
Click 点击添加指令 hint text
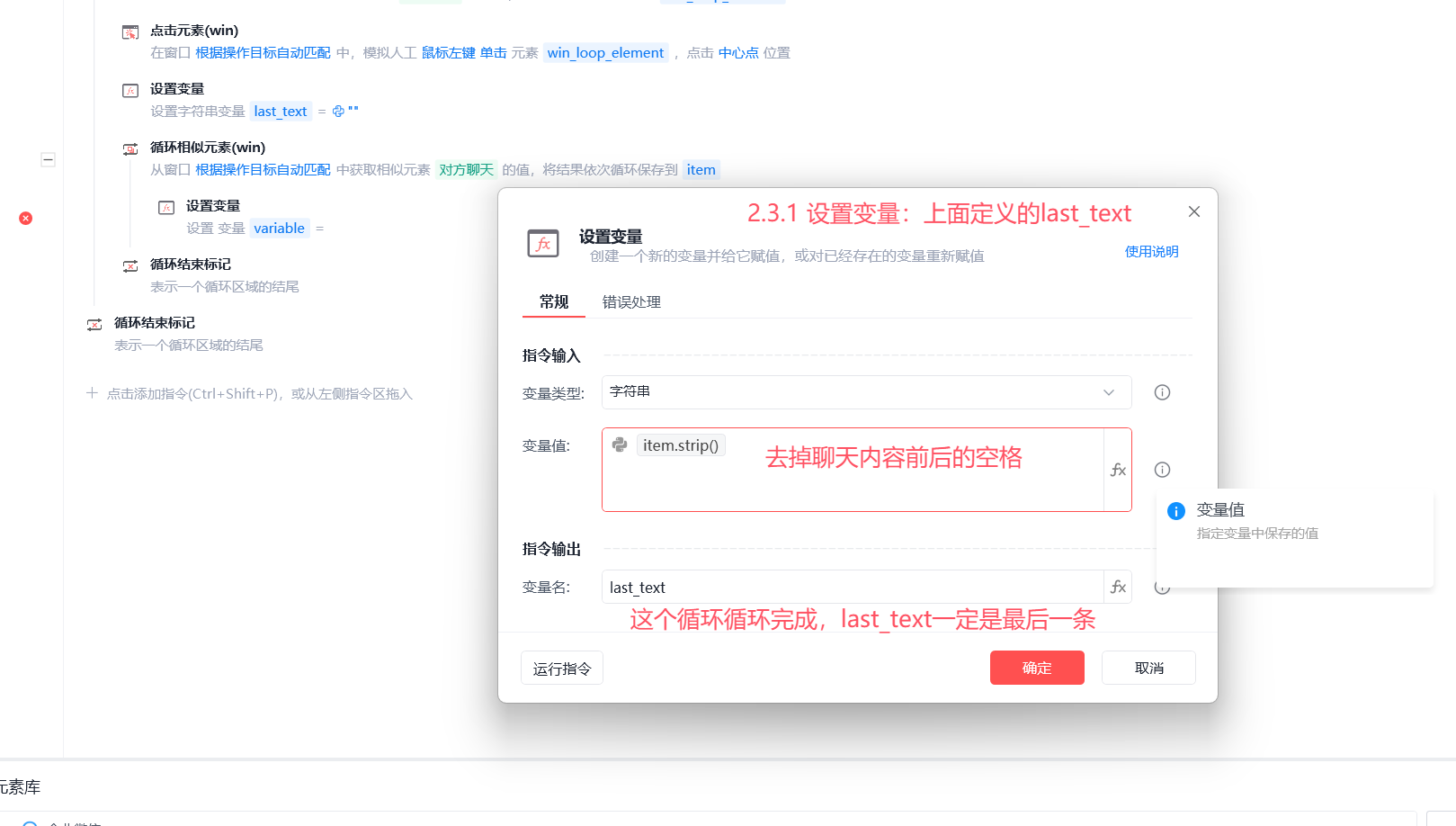pyautogui.click(x=259, y=394)
